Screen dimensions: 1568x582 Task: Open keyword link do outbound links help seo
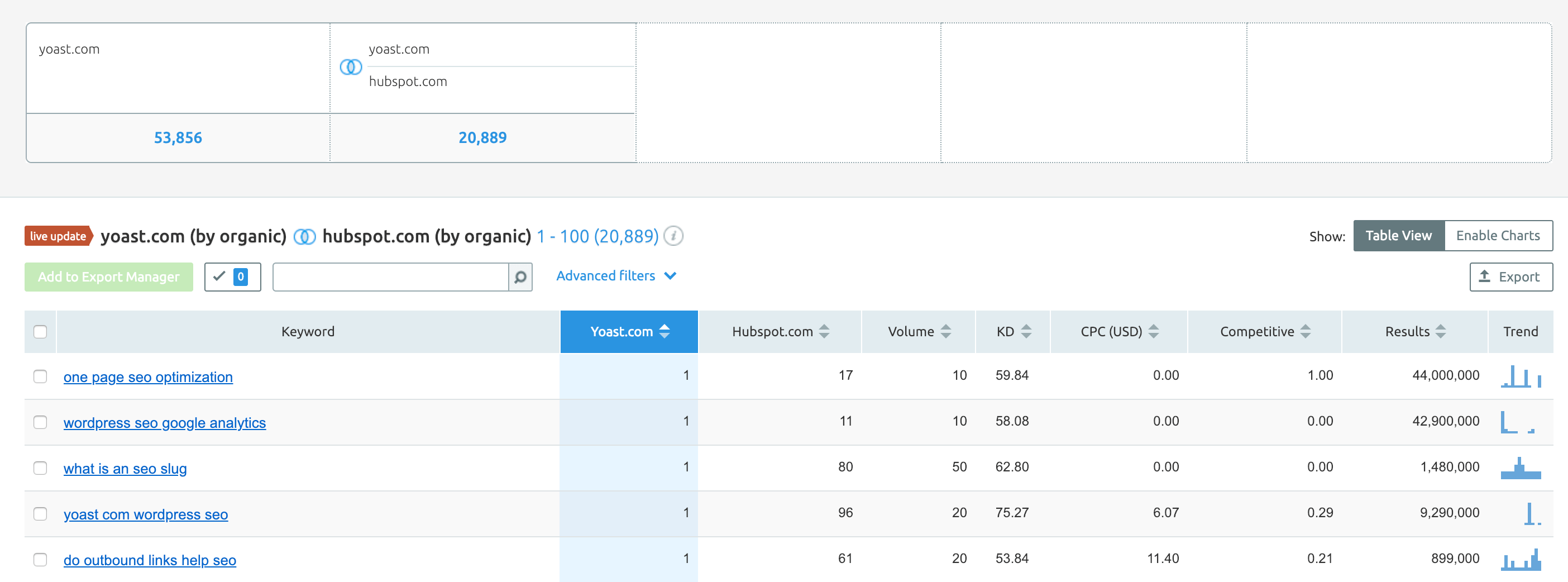(150, 560)
